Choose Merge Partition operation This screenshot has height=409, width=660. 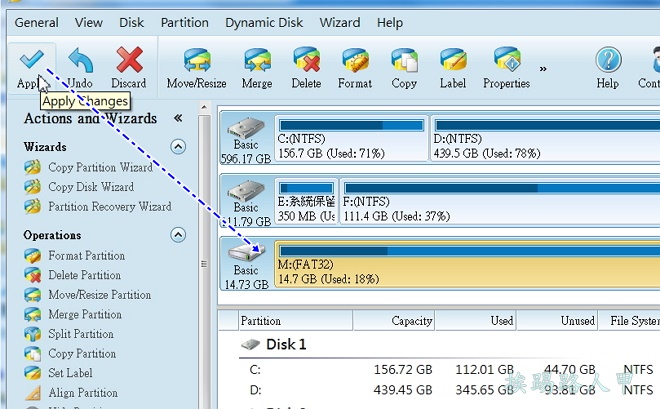pyautogui.click(x=85, y=314)
